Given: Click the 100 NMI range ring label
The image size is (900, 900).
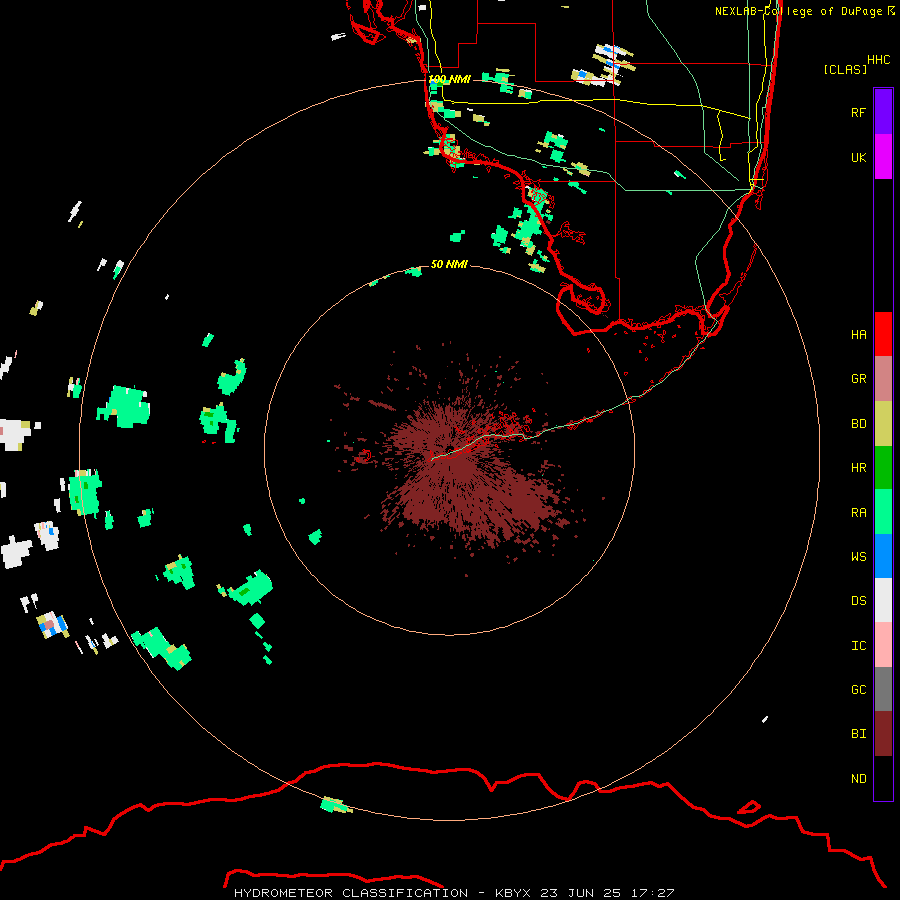Looking at the screenshot, I should (x=449, y=79).
